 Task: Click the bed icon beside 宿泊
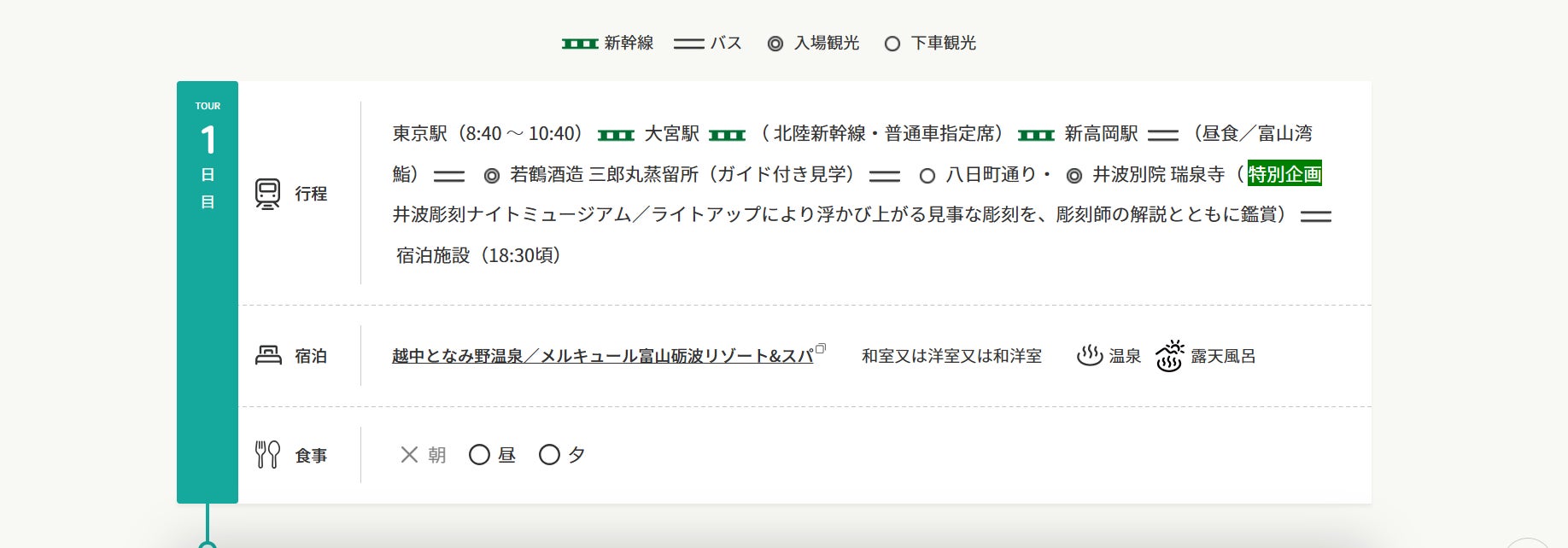[x=268, y=355]
